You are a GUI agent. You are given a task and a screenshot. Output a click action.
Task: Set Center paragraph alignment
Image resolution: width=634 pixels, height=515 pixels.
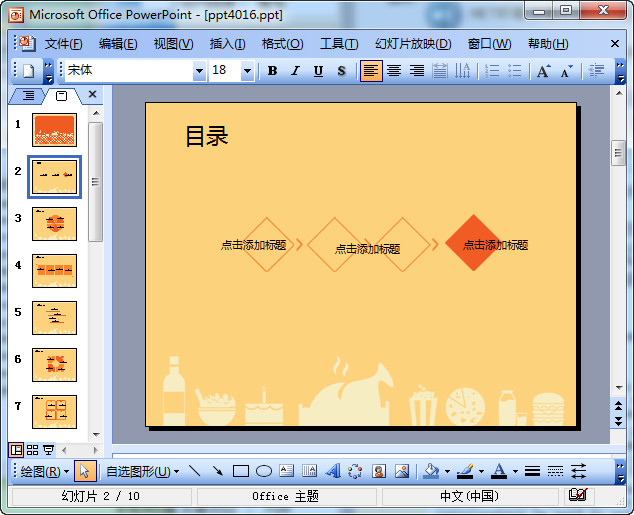pos(394,71)
